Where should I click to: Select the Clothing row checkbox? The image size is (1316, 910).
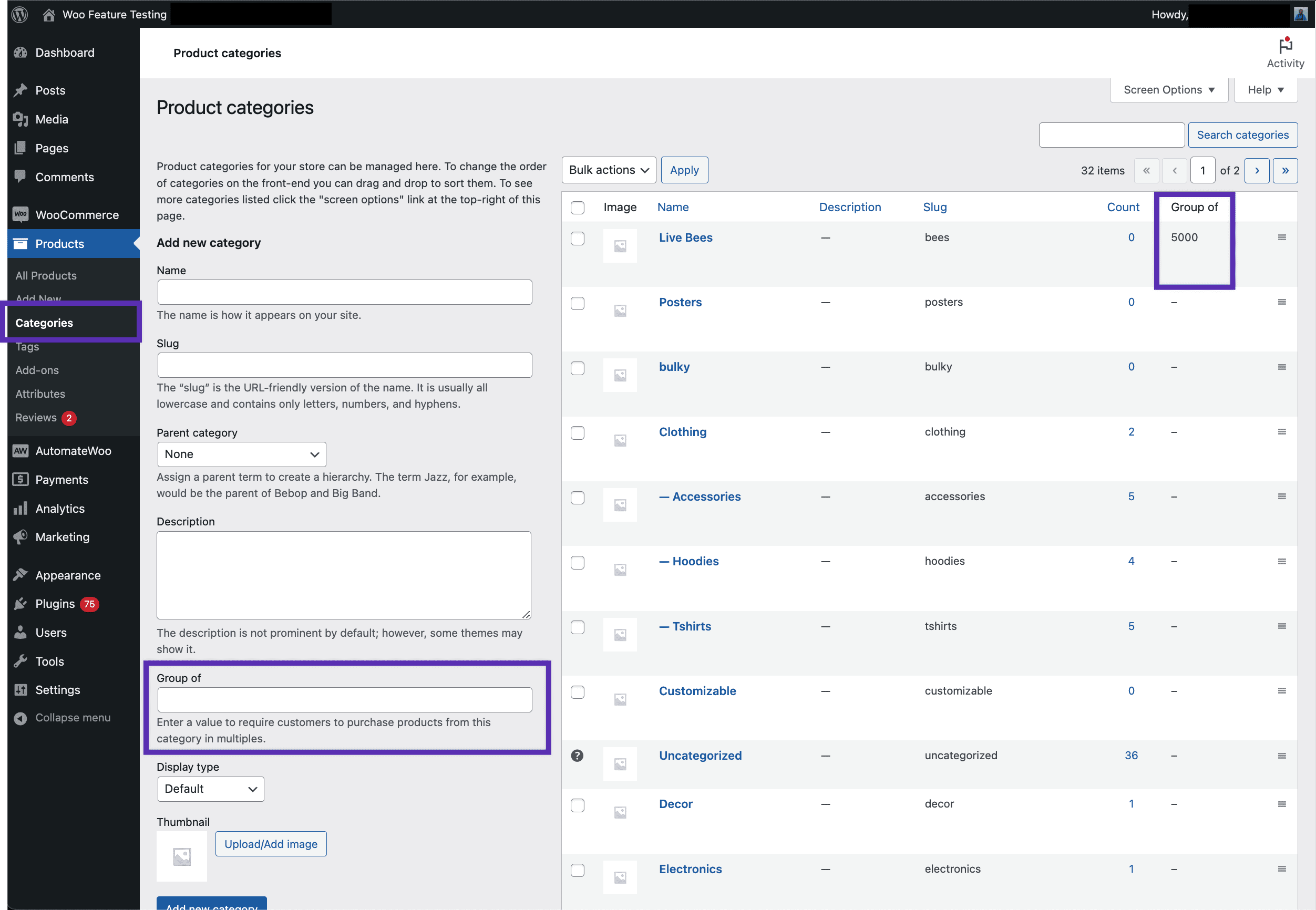coord(578,433)
